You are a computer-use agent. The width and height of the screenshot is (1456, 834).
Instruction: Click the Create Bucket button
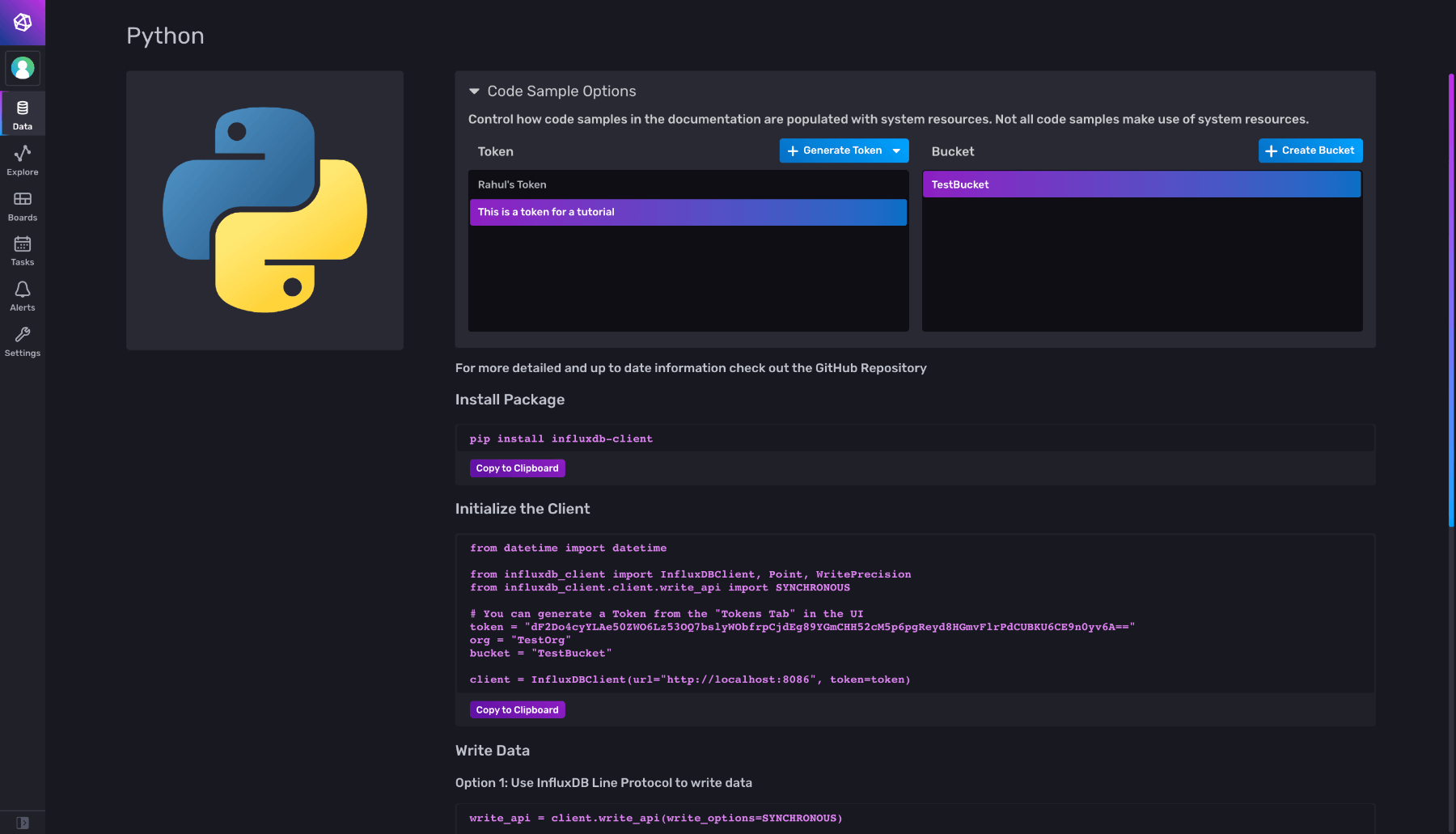click(x=1310, y=150)
